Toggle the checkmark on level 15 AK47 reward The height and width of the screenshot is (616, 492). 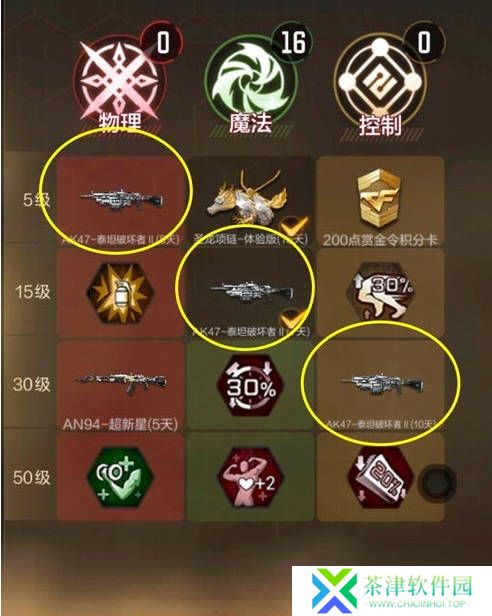point(295,317)
